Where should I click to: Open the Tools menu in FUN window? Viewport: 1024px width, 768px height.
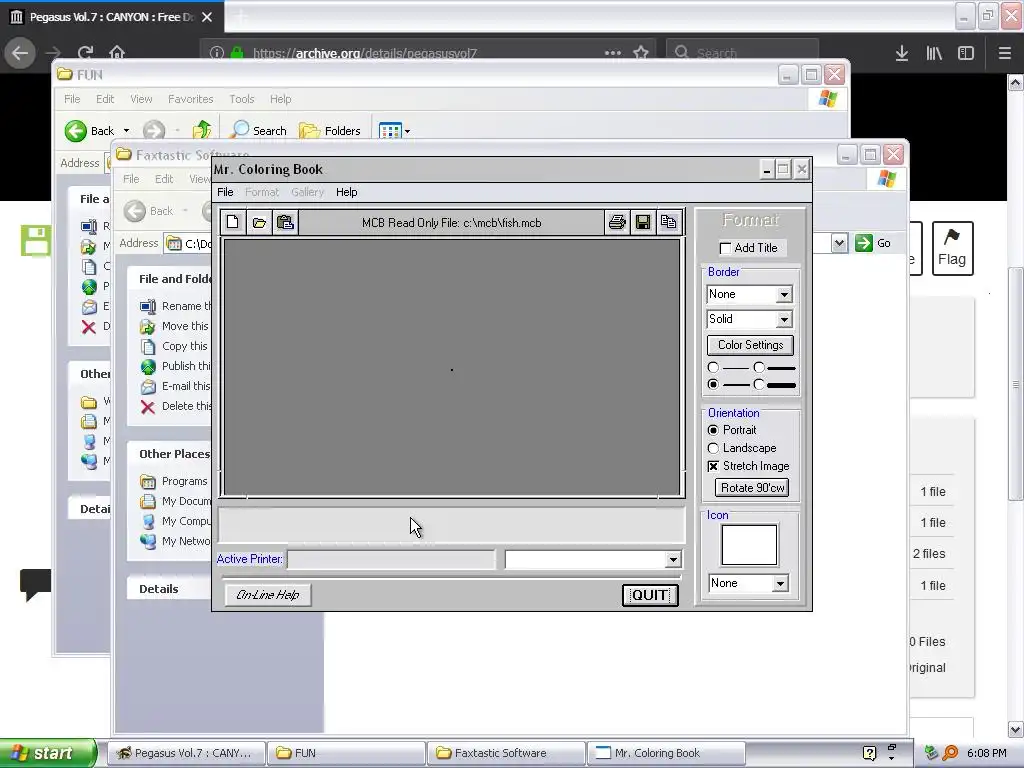(x=242, y=99)
